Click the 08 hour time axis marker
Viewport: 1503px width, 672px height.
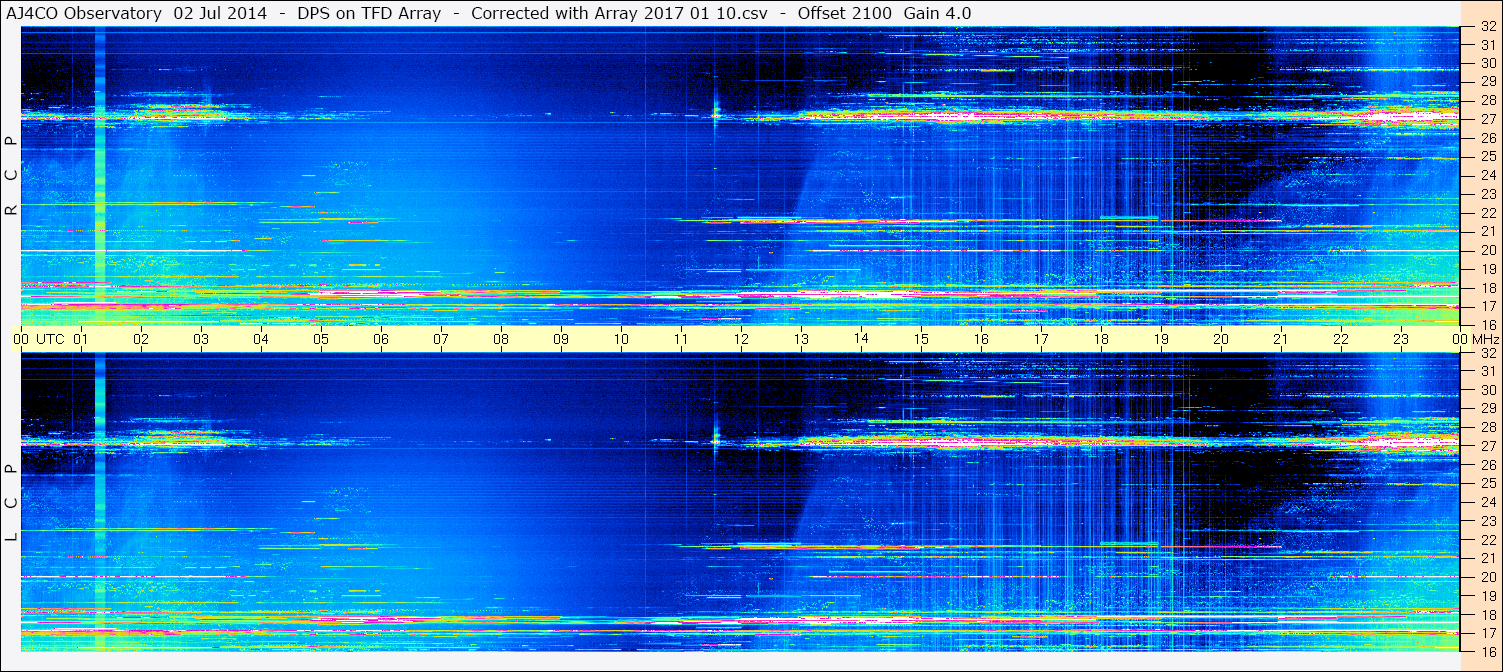501,340
